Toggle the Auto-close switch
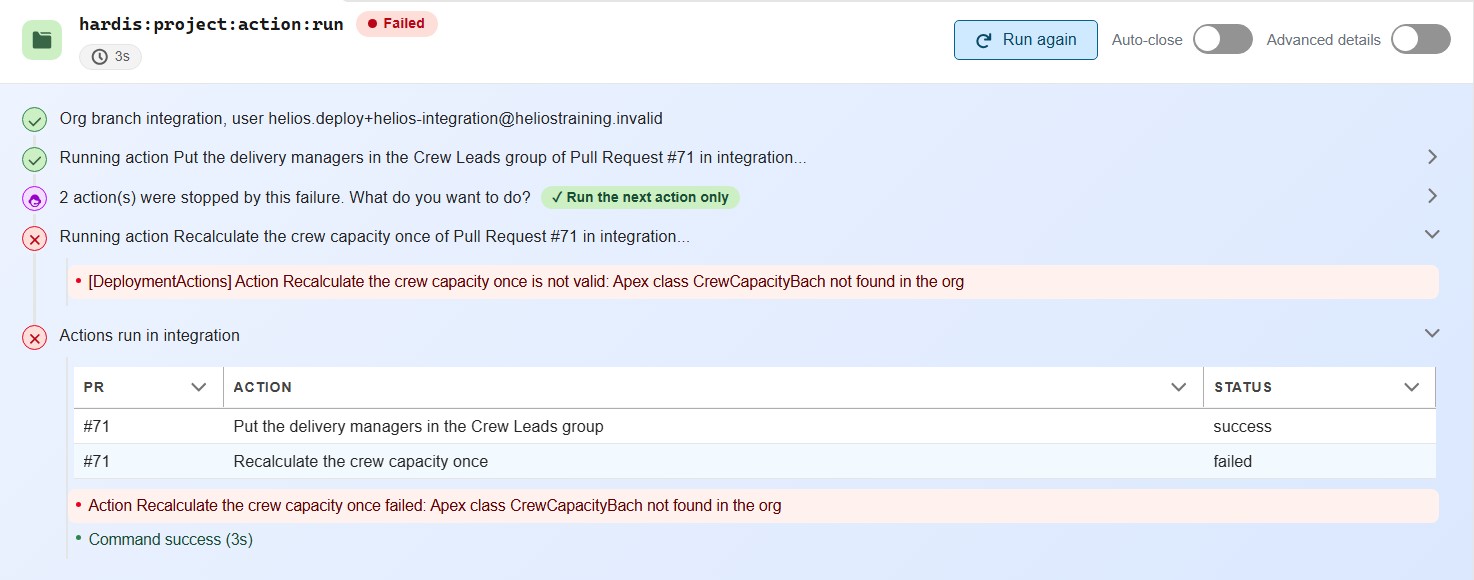Screen dimensions: 1474x580 [1223, 40]
